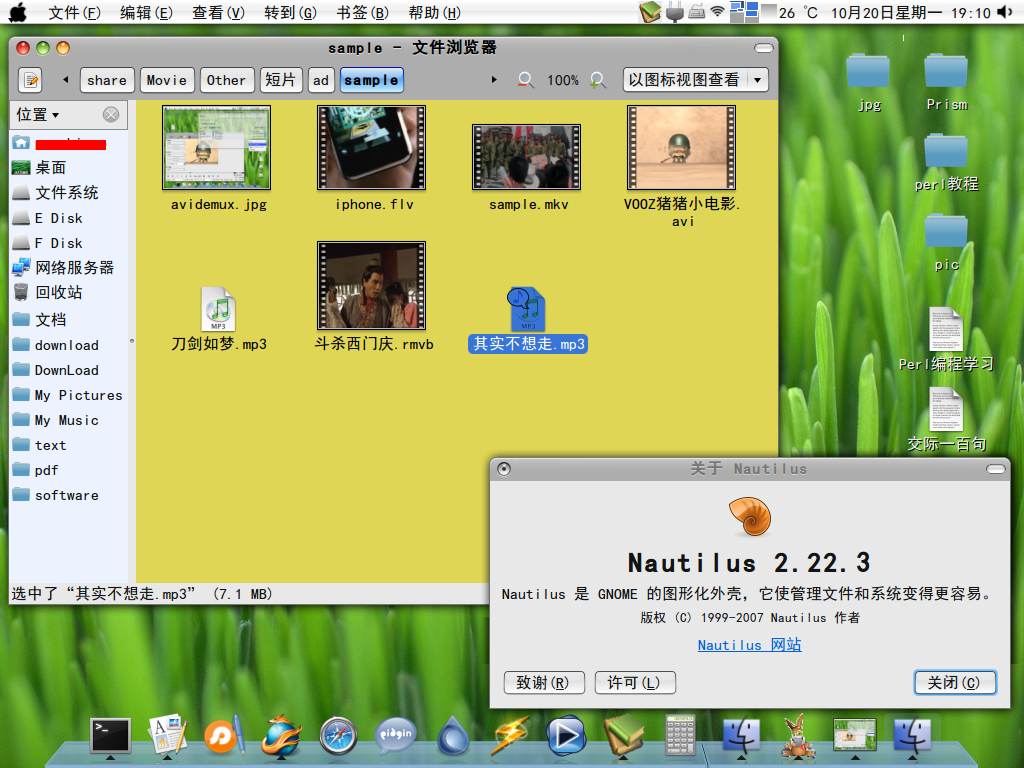Open the 书签(B) menu
1024x768 pixels.
click(x=362, y=12)
